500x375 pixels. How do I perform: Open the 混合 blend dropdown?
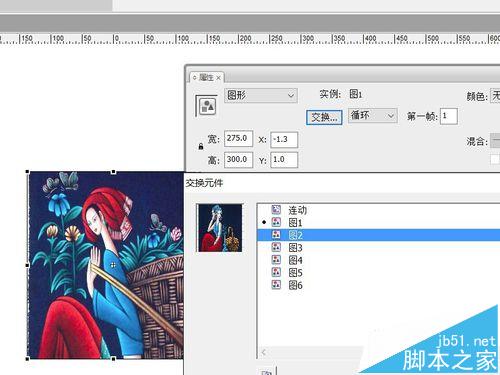tap(495, 140)
